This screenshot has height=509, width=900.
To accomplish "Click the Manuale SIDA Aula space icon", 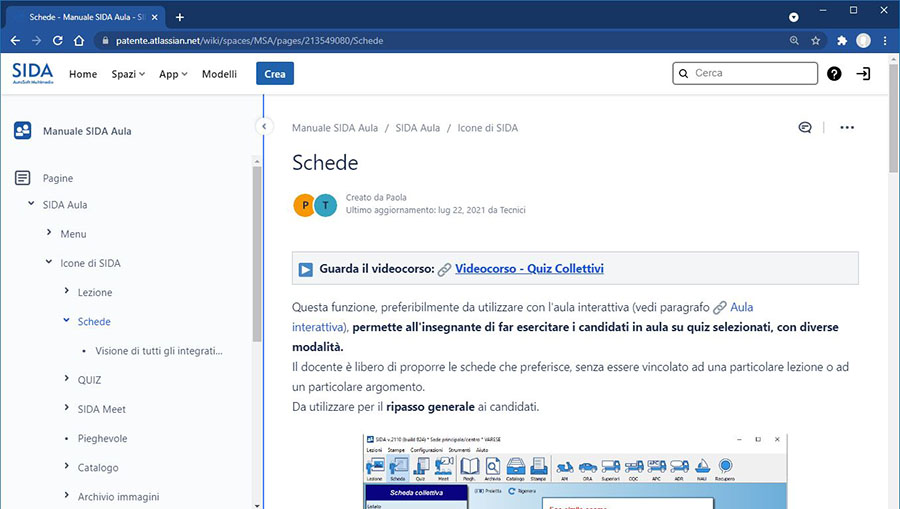I will 23,131.
